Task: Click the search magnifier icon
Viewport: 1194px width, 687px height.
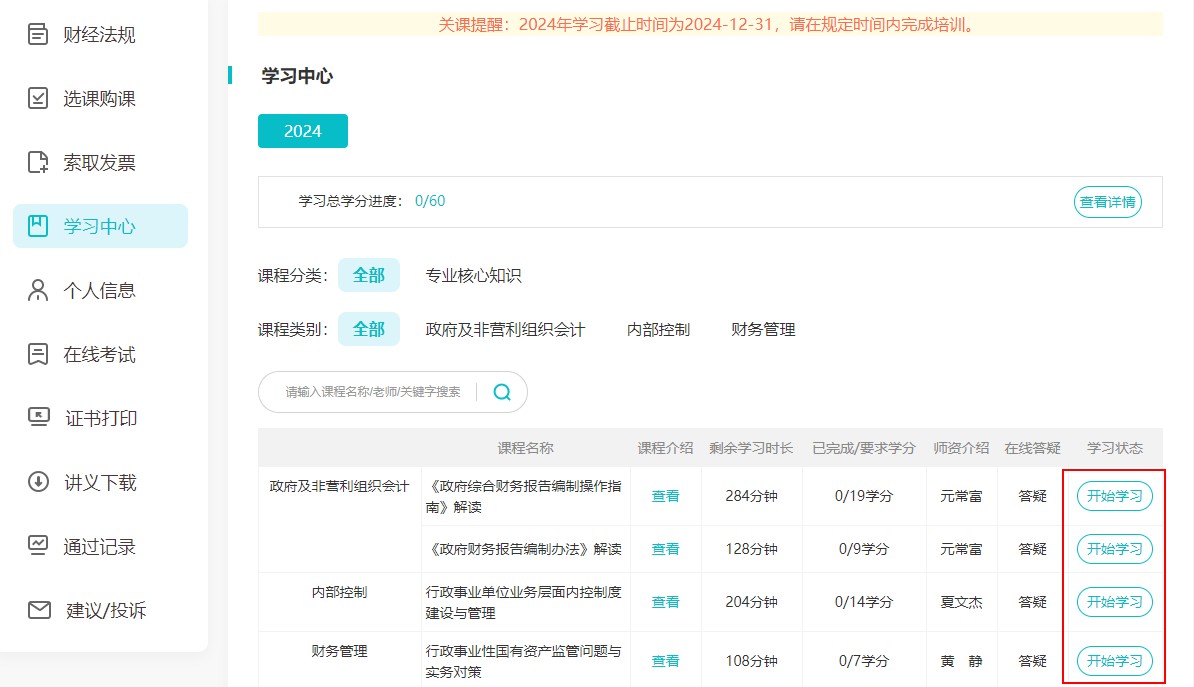Action: [x=502, y=392]
